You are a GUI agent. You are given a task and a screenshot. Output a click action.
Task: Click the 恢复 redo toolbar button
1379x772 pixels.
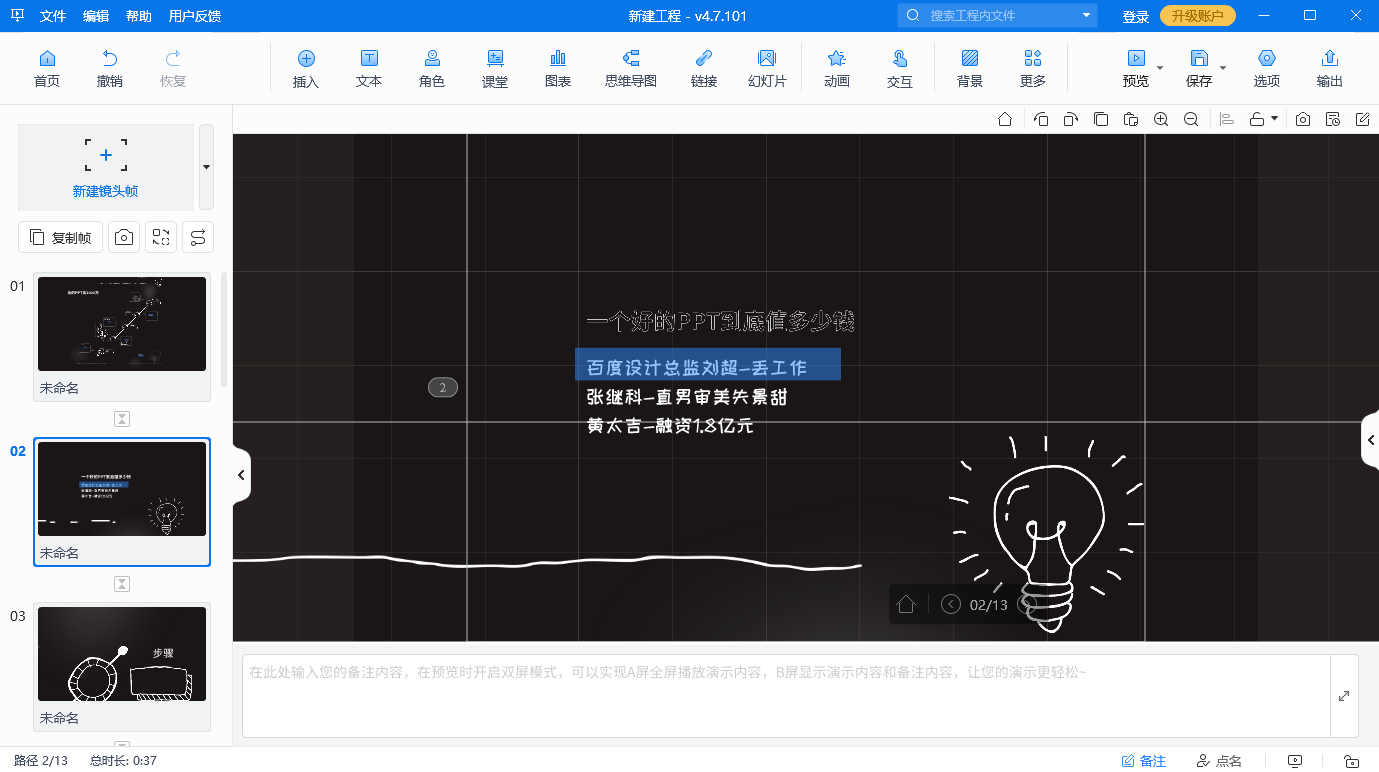pyautogui.click(x=173, y=69)
